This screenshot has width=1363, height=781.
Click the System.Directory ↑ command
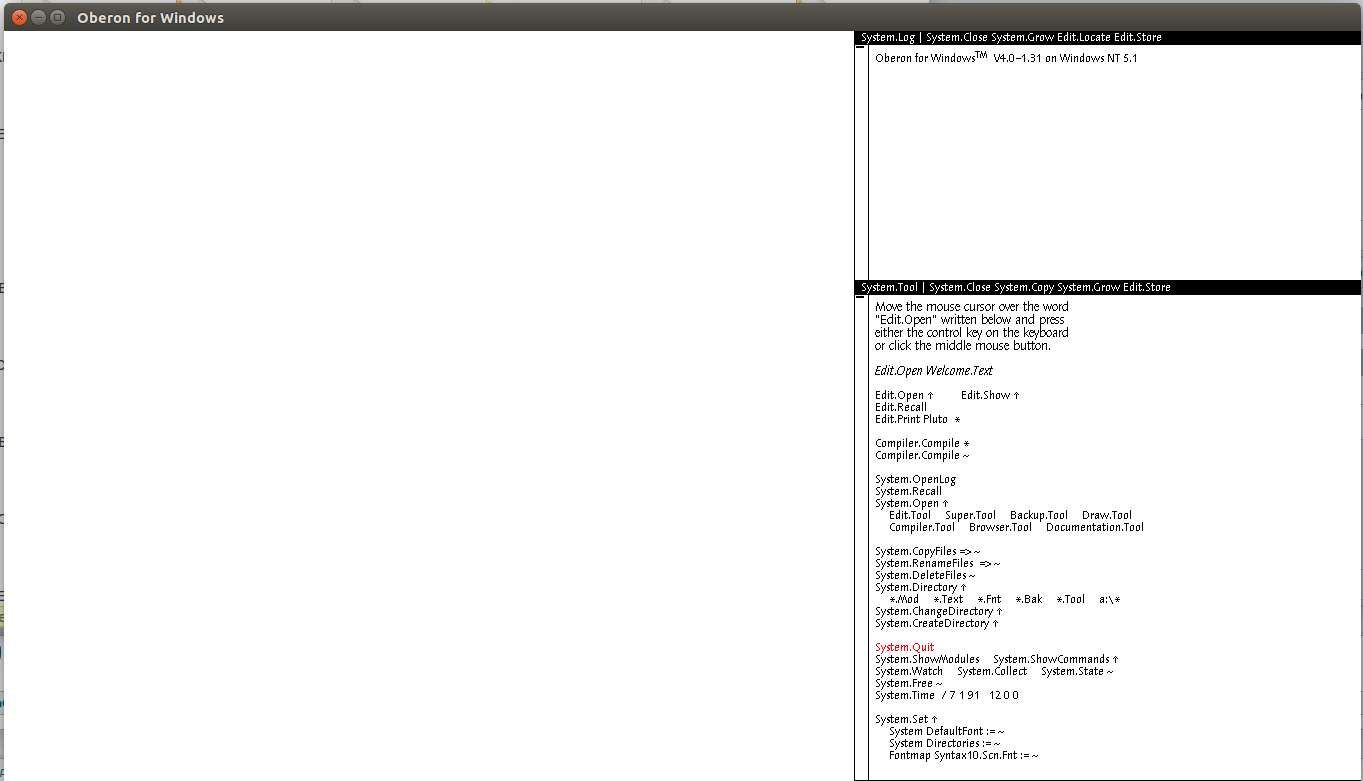point(921,588)
